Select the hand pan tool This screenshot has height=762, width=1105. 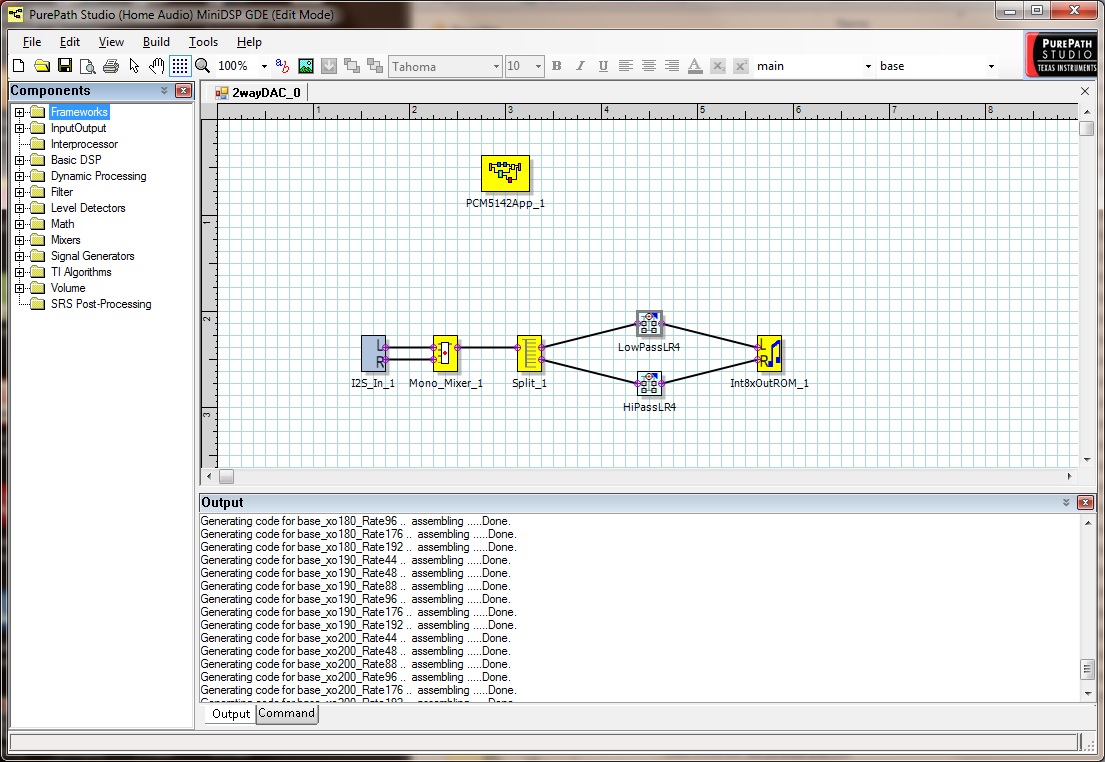coord(156,66)
